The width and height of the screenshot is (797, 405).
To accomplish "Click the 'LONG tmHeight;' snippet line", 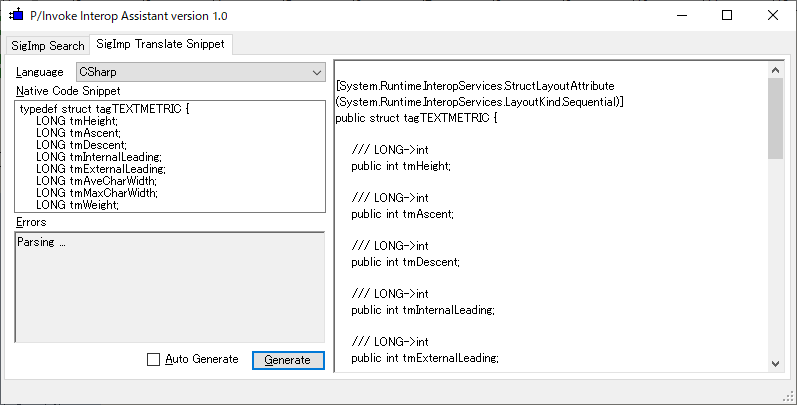I will click(x=77, y=121).
